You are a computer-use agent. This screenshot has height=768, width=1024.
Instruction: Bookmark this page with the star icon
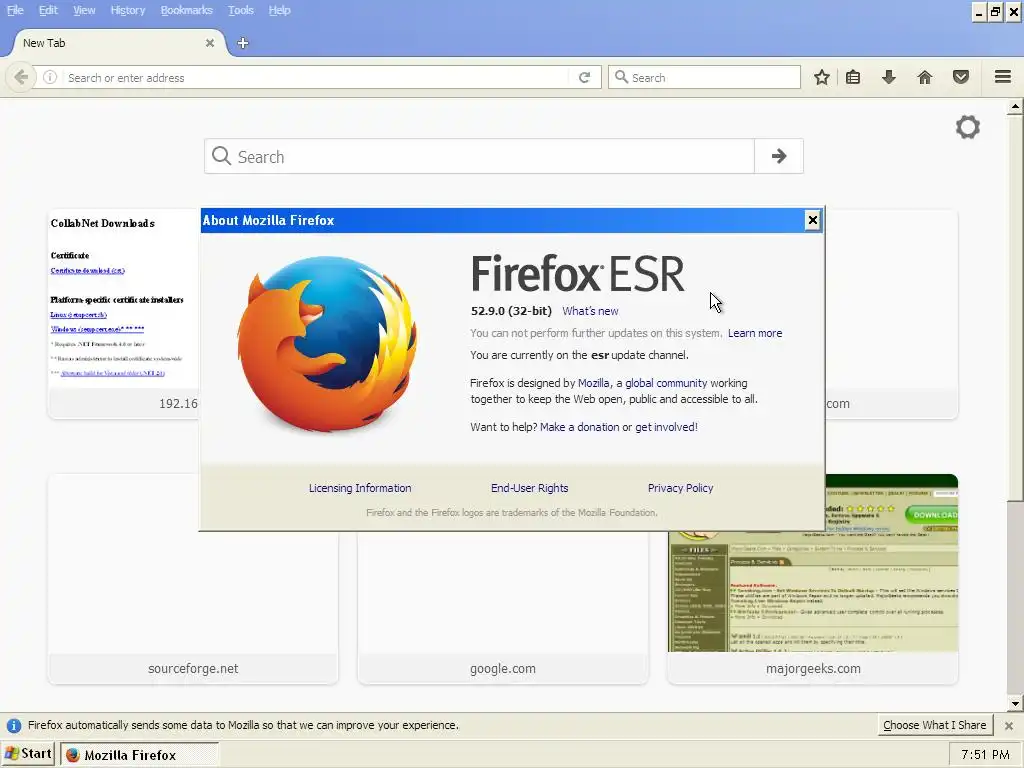pos(822,78)
